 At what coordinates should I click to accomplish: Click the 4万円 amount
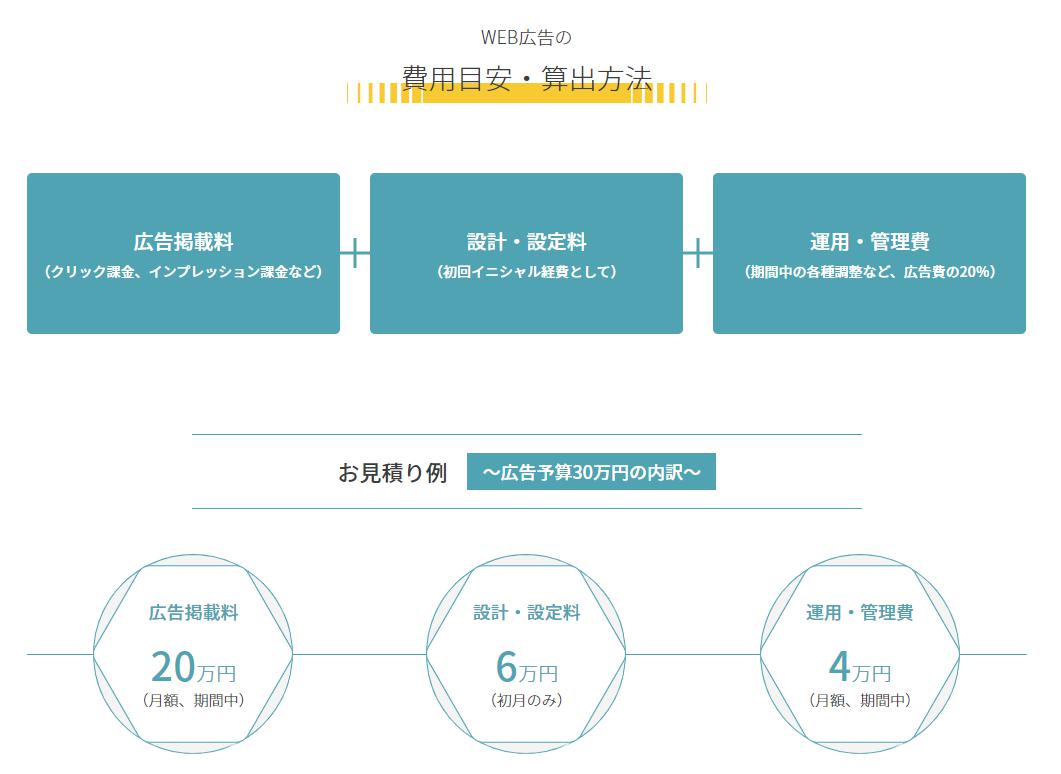860,668
